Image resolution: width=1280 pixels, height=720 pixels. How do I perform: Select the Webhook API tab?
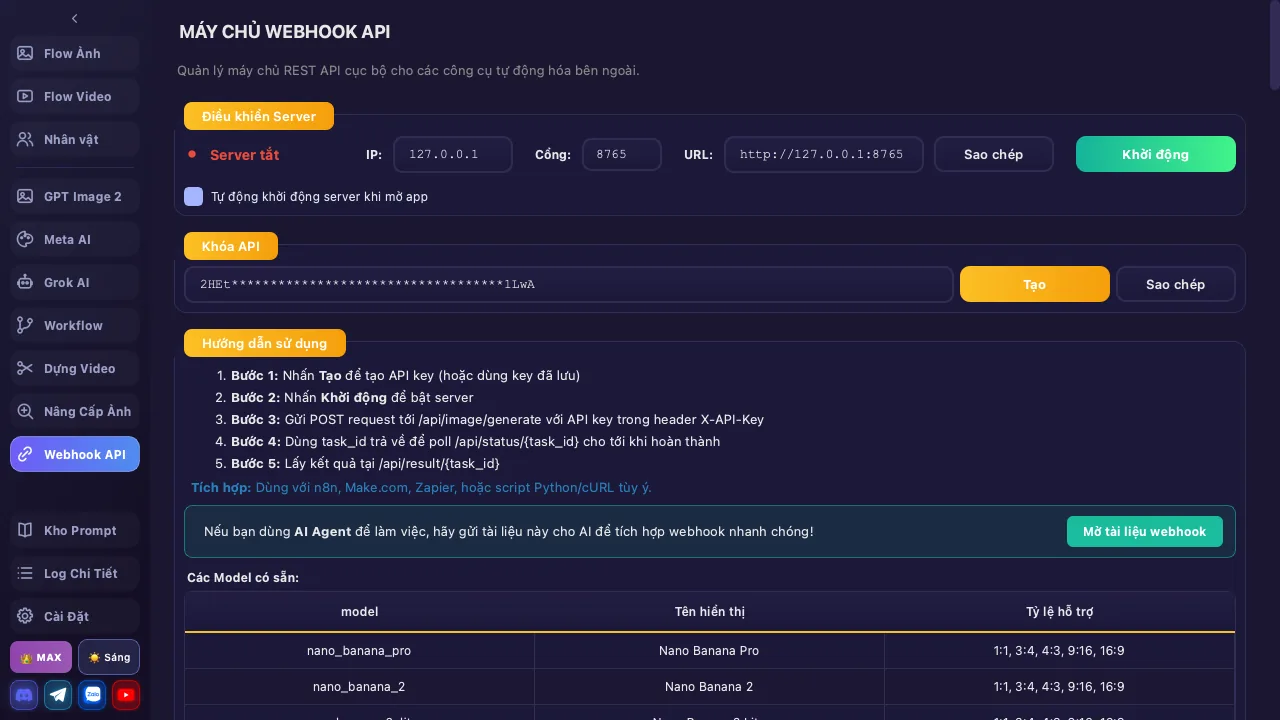coord(75,455)
